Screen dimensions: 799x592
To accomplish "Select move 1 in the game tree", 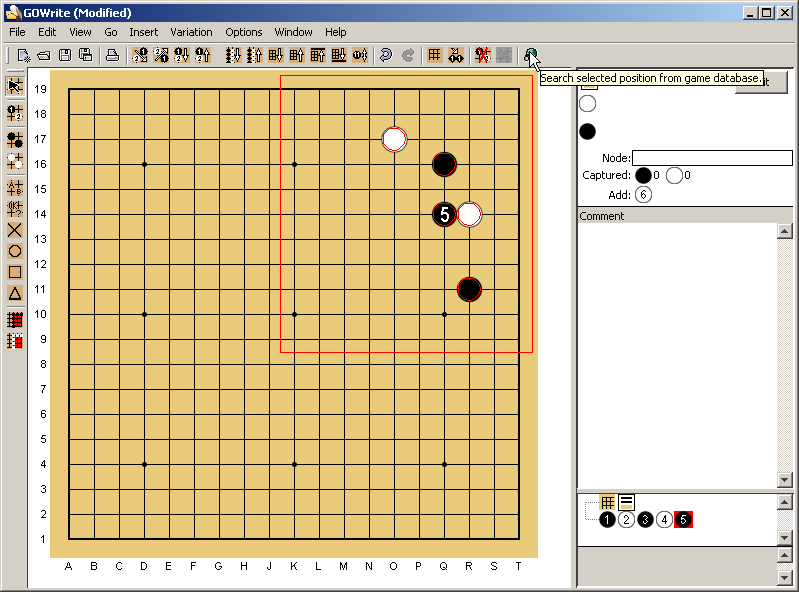I will pos(607,520).
